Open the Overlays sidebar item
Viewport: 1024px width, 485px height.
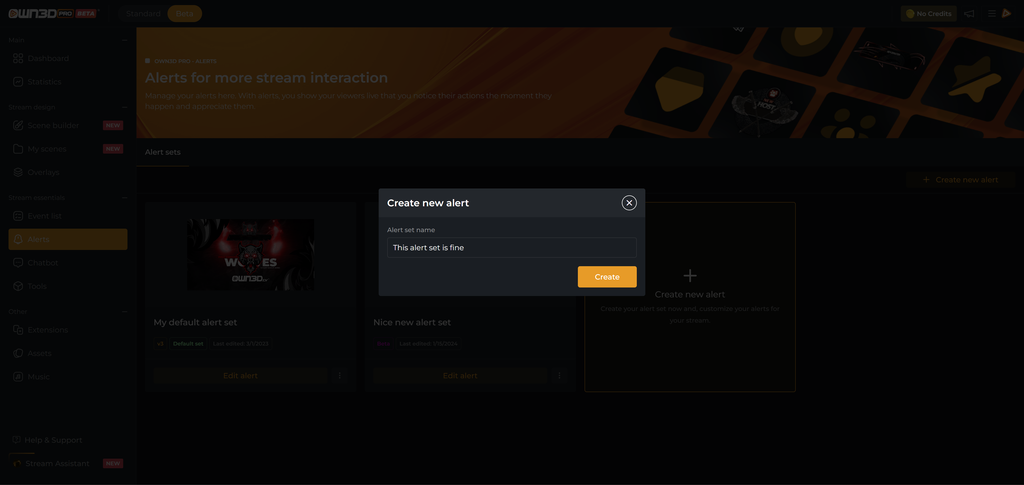(43, 172)
